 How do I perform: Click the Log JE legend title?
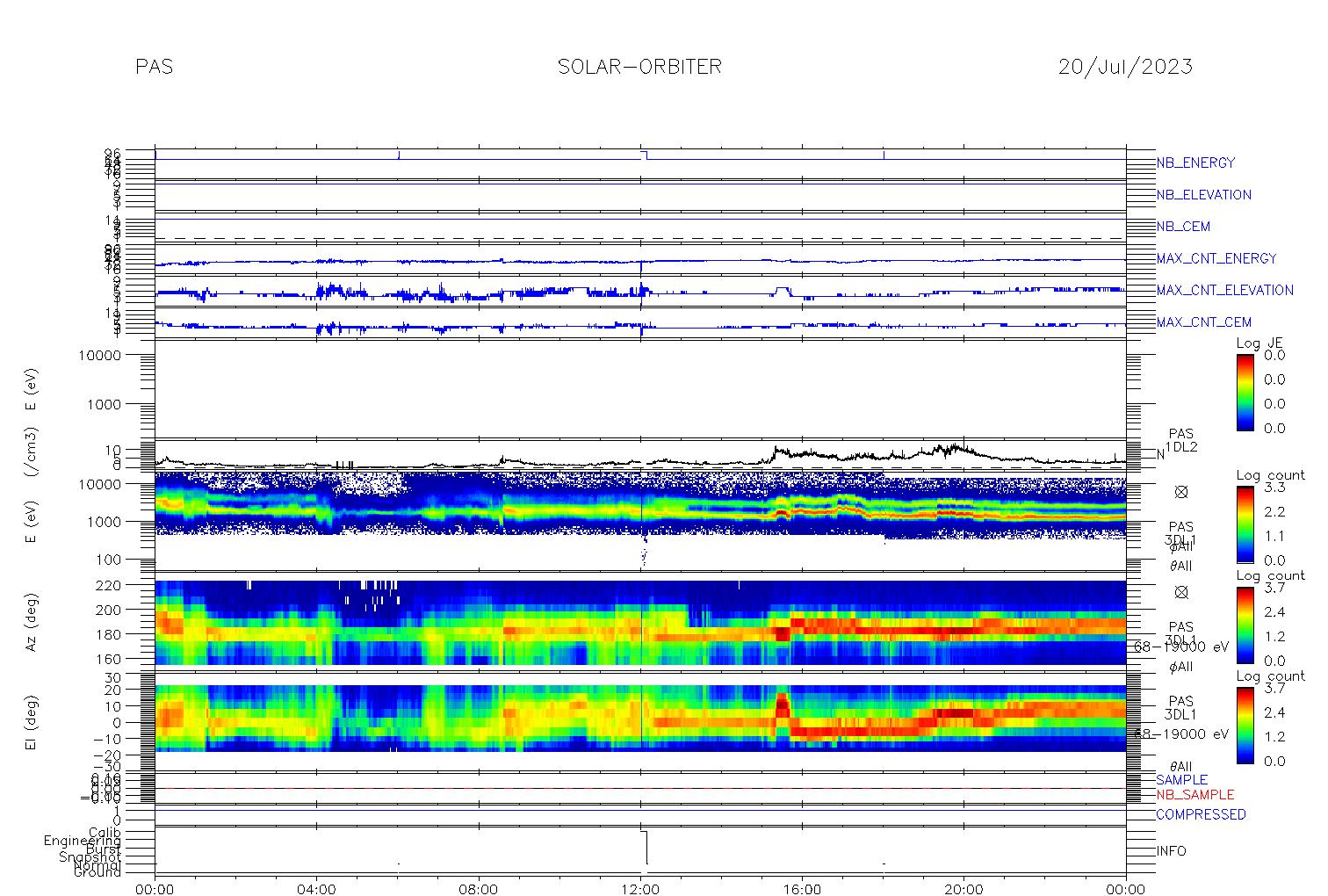[x=1259, y=343]
